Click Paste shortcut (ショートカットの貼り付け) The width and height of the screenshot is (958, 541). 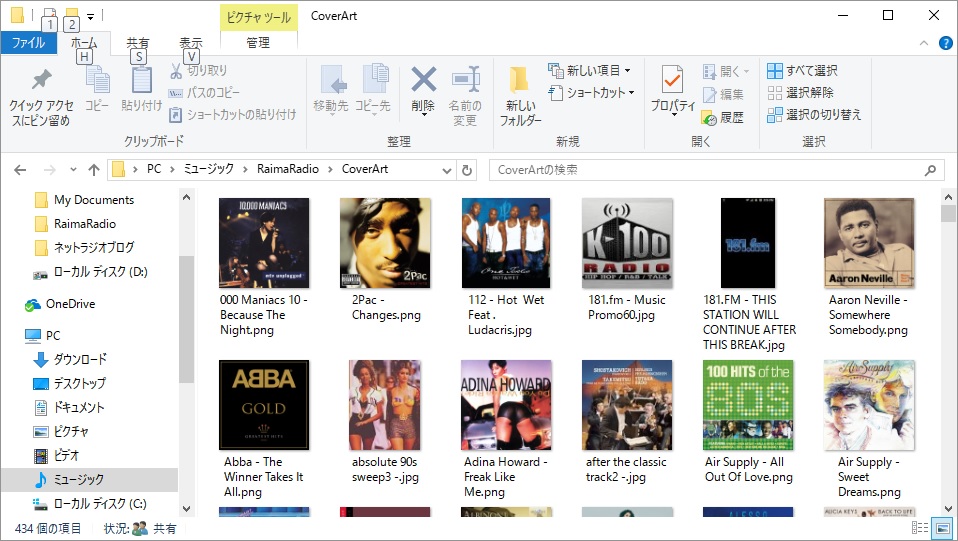[233, 115]
